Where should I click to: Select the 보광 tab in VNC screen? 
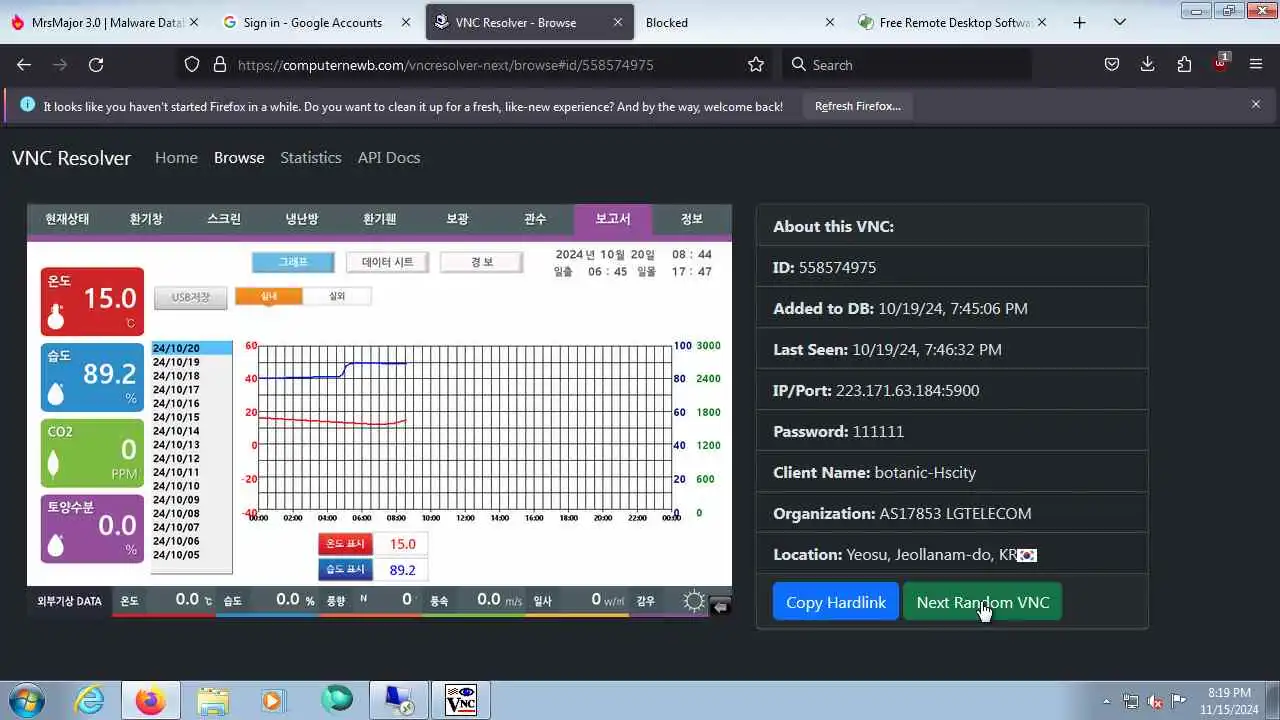pyautogui.click(x=457, y=219)
